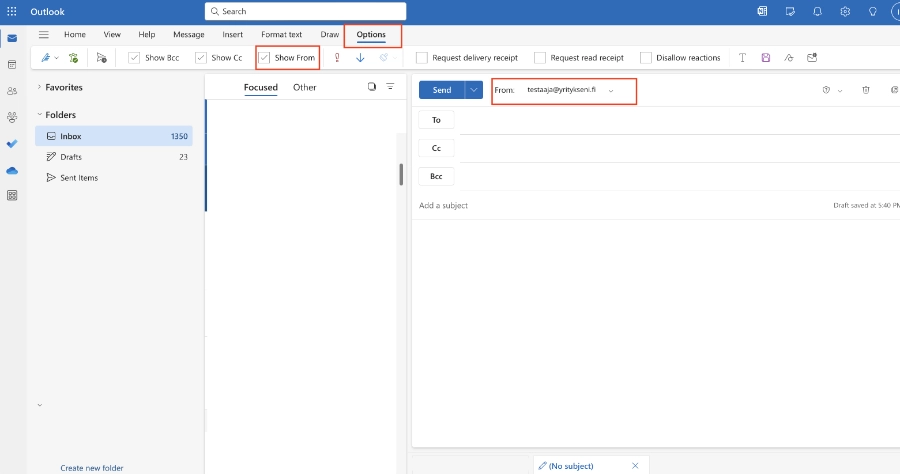
Task: Open the Help ribbon tab
Action: (x=146, y=34)
